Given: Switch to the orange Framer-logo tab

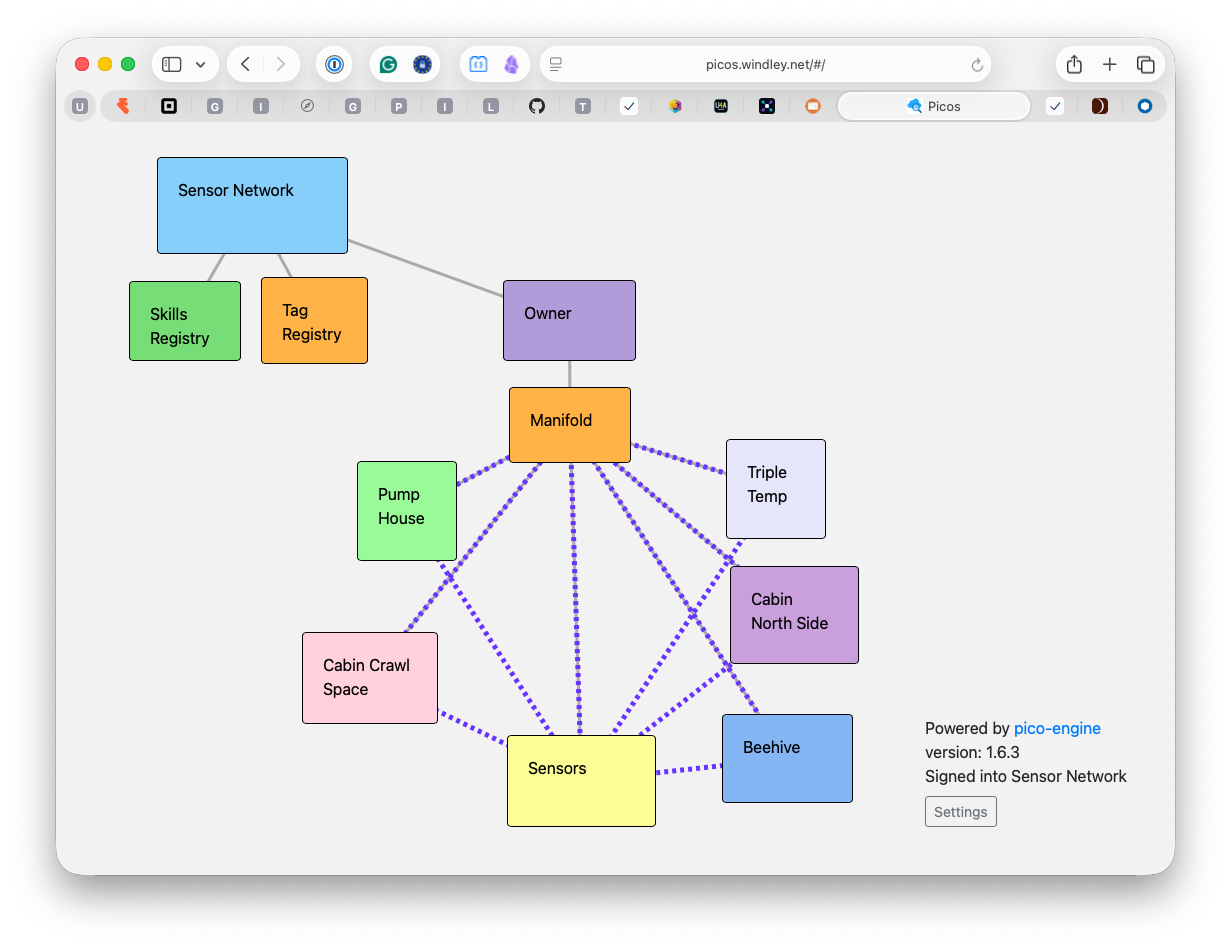Looking at the screenshot, I should (x=123, y=106).
